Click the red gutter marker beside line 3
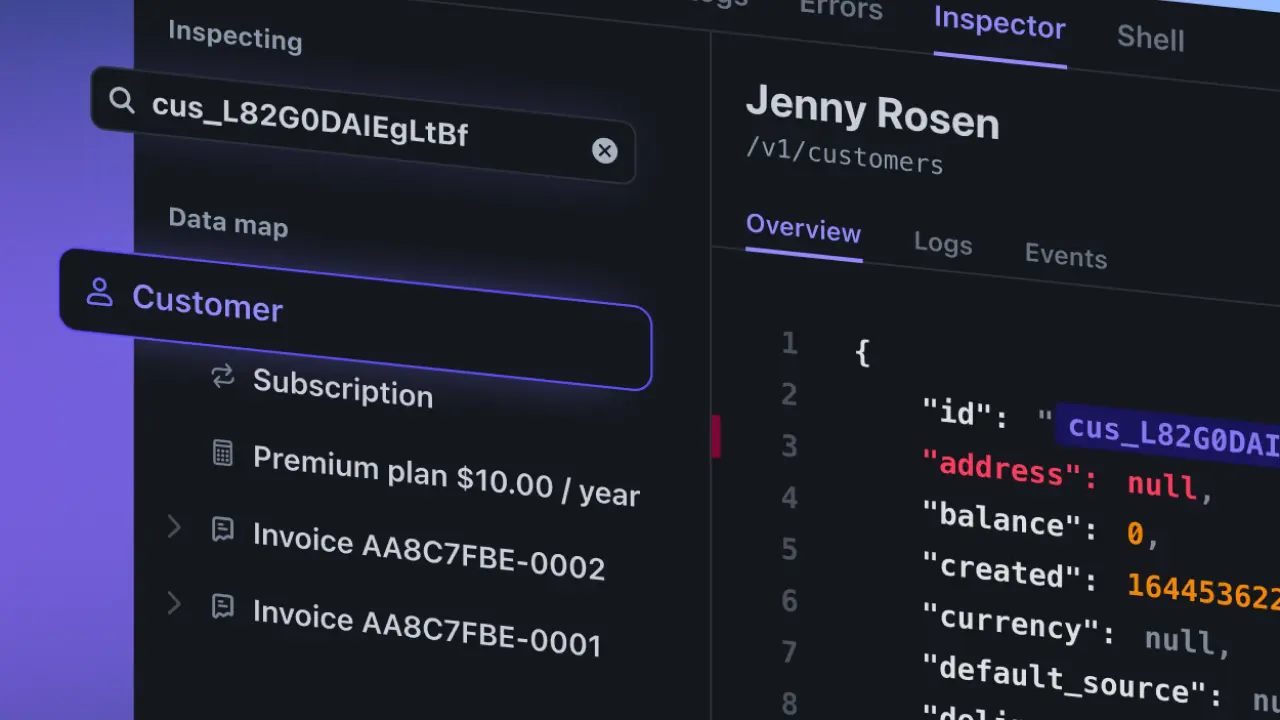This screenshot has height=720, width=1280. click(x=716, y=436)
